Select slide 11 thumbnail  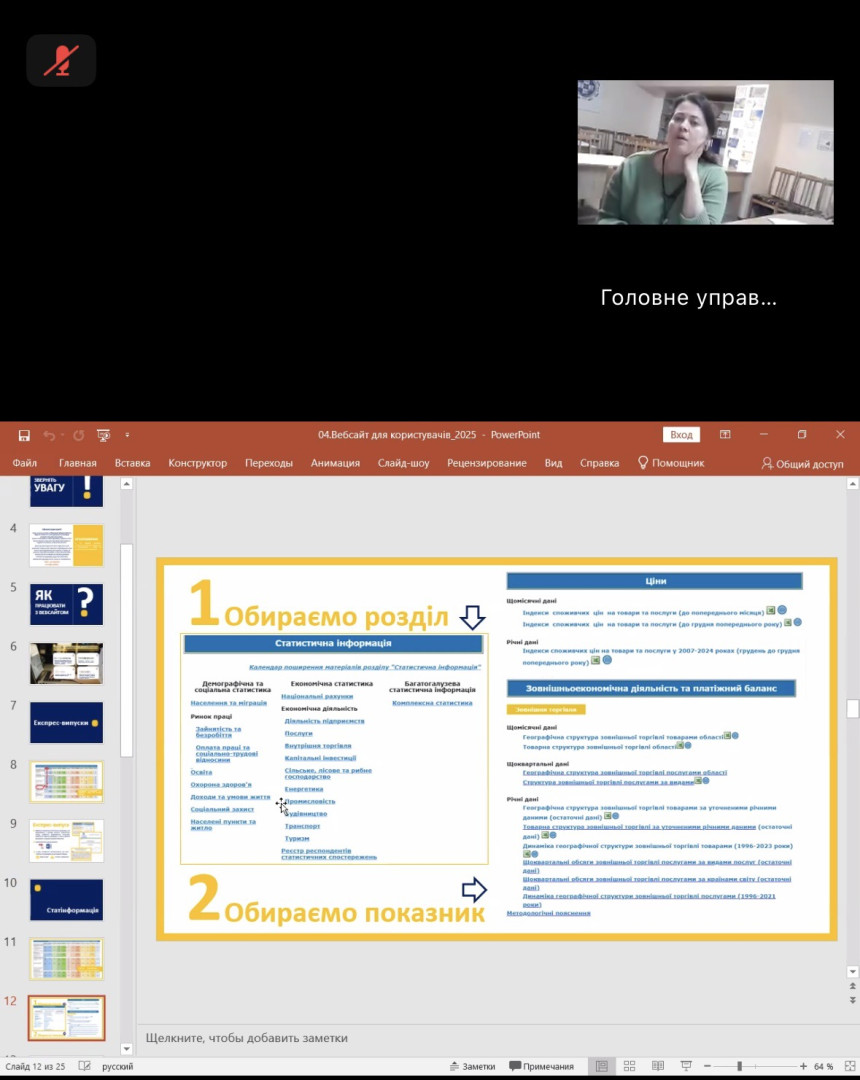(x=66, y=959)
